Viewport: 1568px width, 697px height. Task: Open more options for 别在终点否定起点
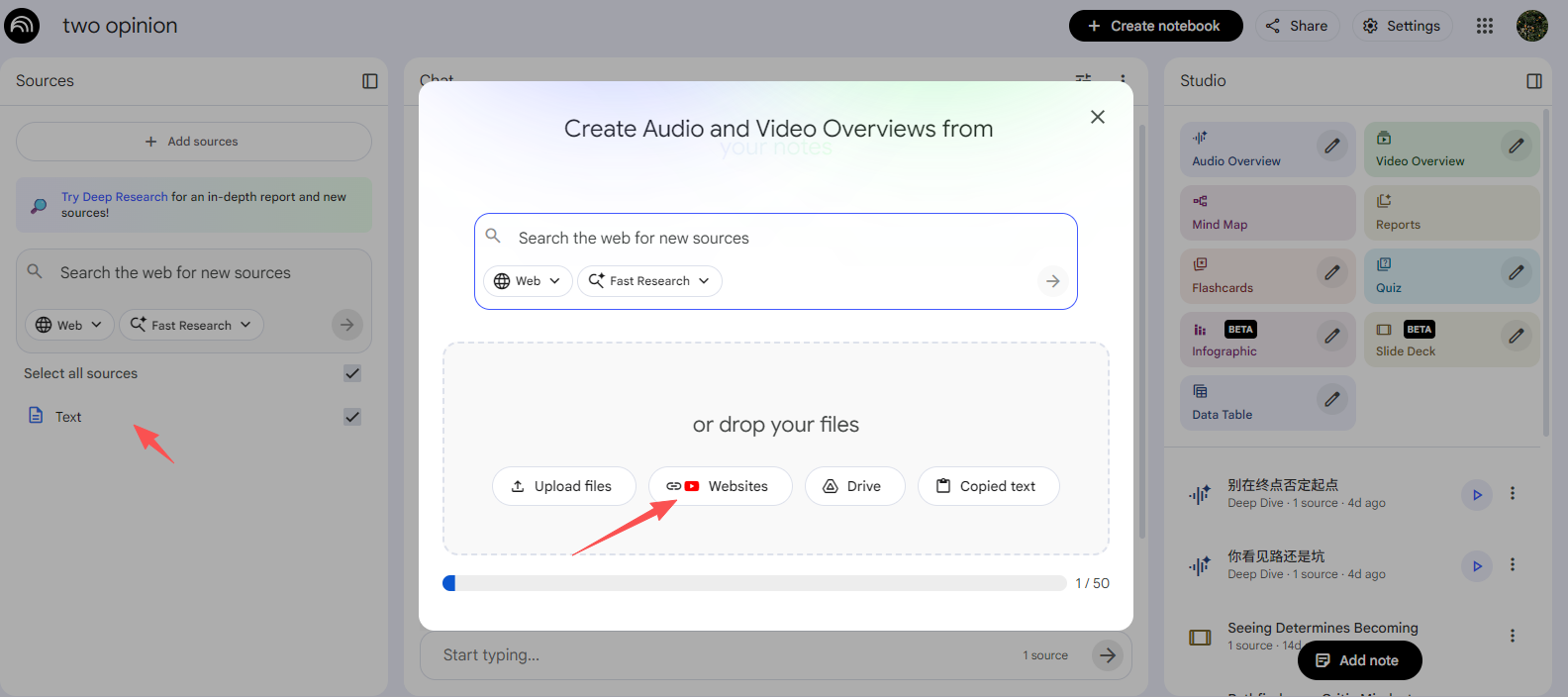(1513, 493)
